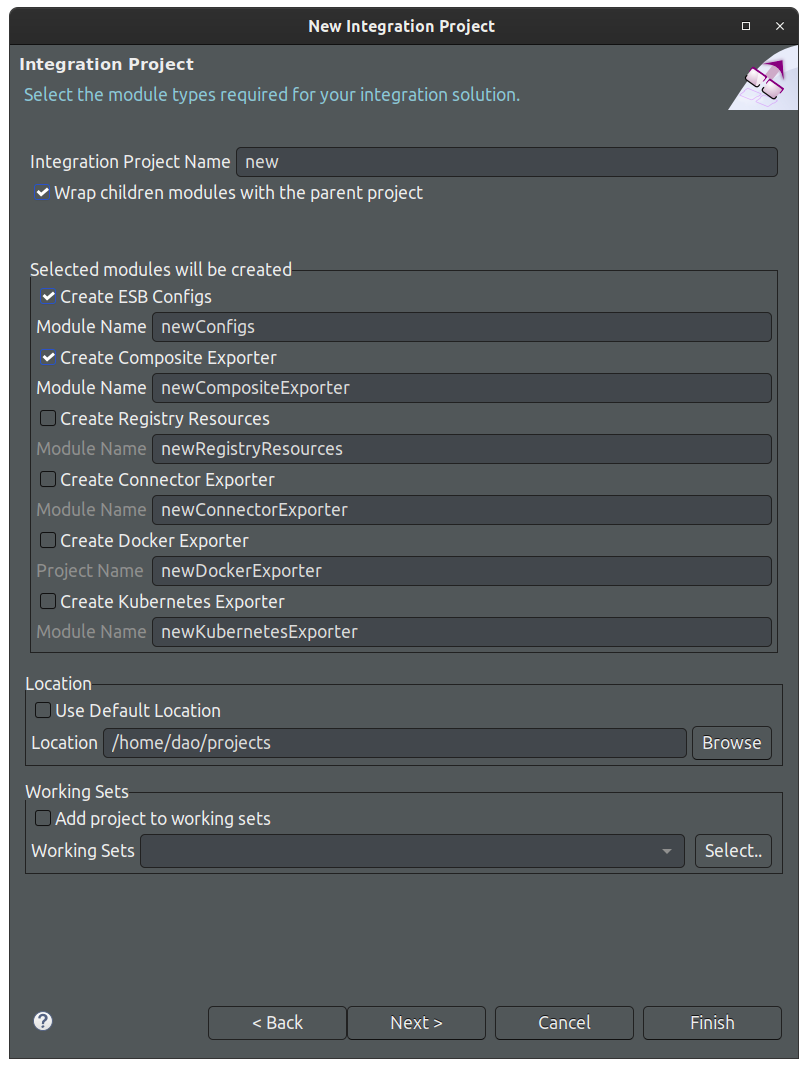
Task: Click the 'Project Name' label for Docker Exporter
Action: pos(90,571)
